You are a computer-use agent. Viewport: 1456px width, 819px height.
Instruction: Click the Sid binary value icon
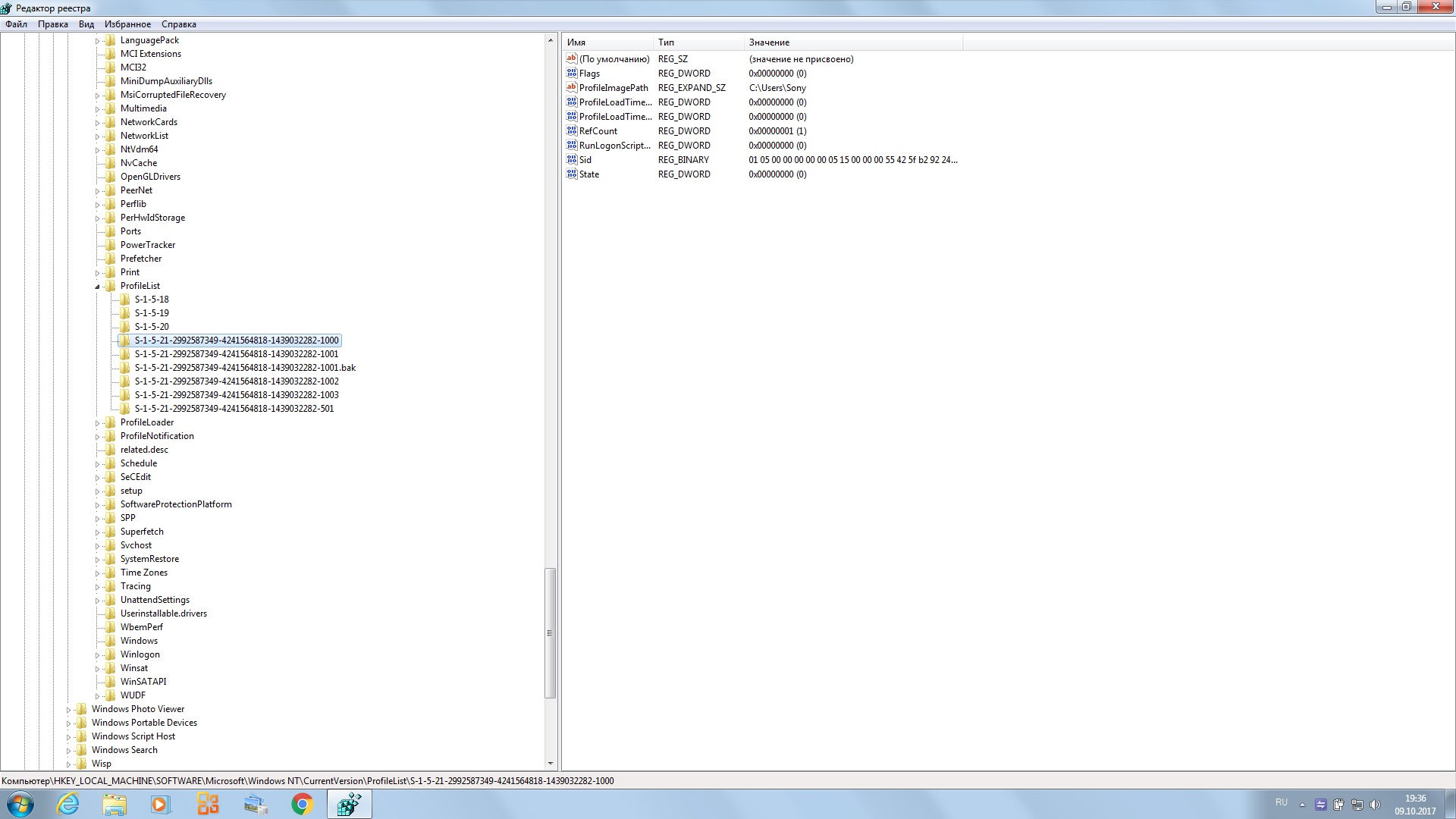coord(572,160)
